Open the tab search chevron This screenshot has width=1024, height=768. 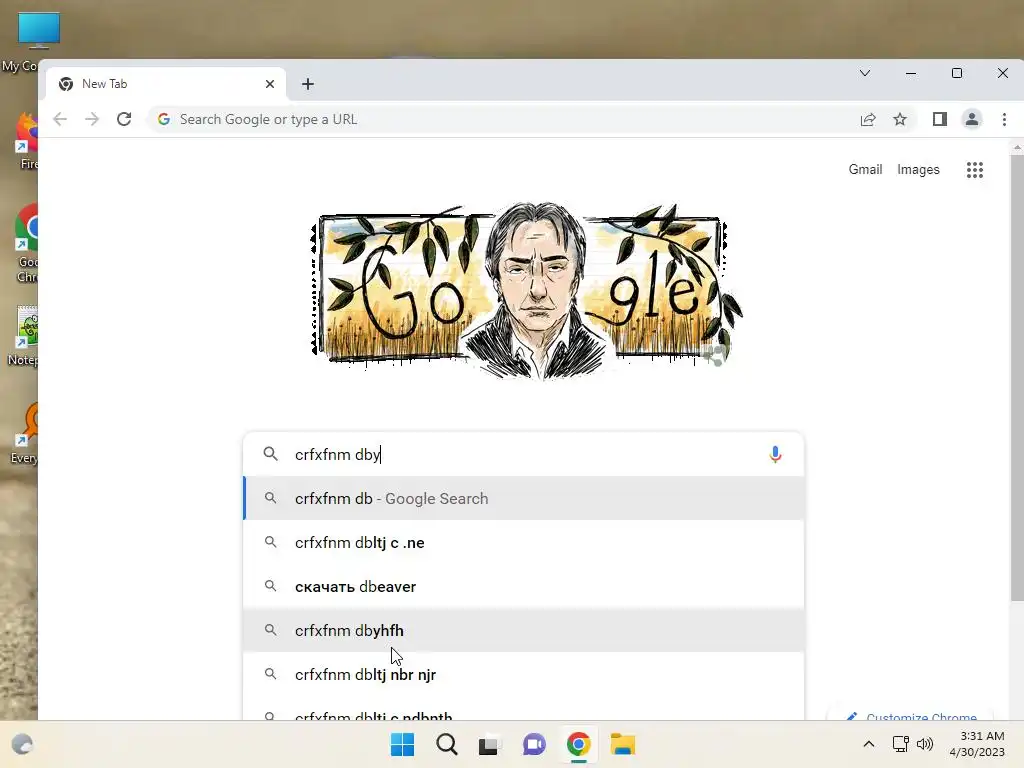pyautogui.click(x=865, y=72)
